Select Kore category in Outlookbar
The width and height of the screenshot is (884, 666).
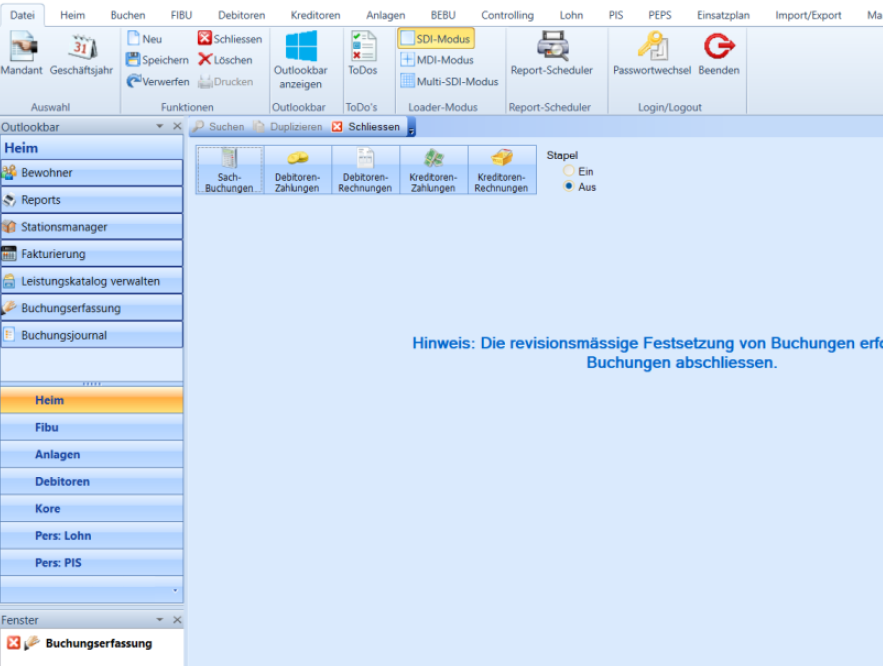tap(92, 509)
